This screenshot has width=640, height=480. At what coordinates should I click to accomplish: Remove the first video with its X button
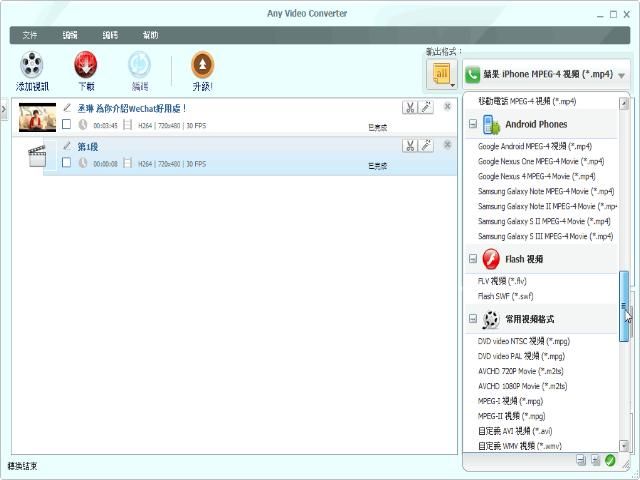pos(447,106)
